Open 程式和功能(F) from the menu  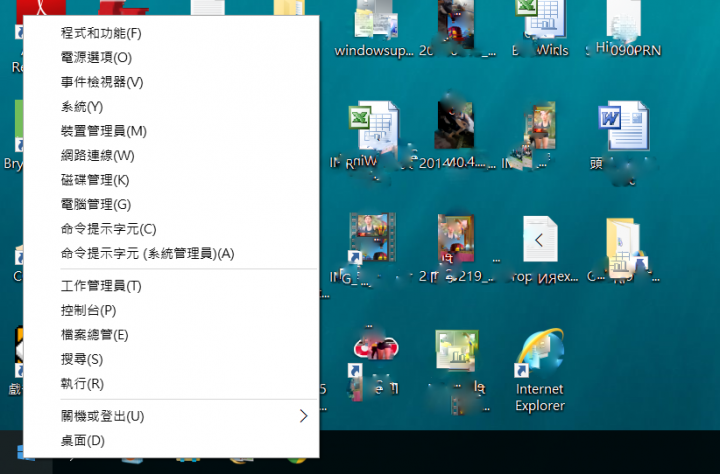[x=171, y=33]
